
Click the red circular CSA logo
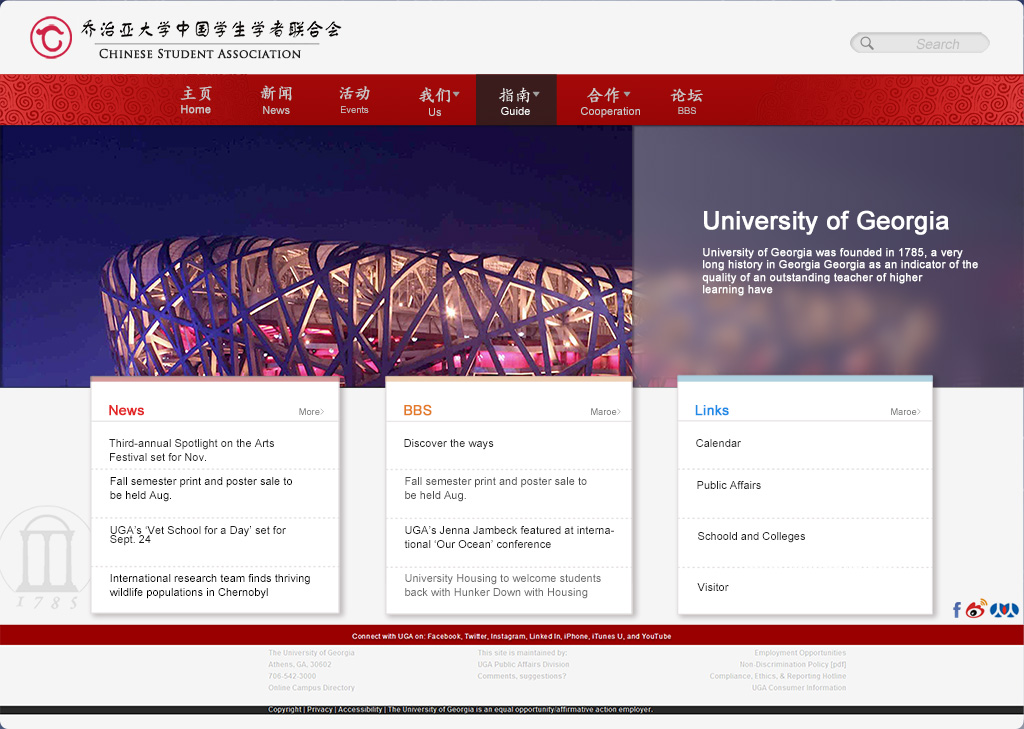(51, 38)
